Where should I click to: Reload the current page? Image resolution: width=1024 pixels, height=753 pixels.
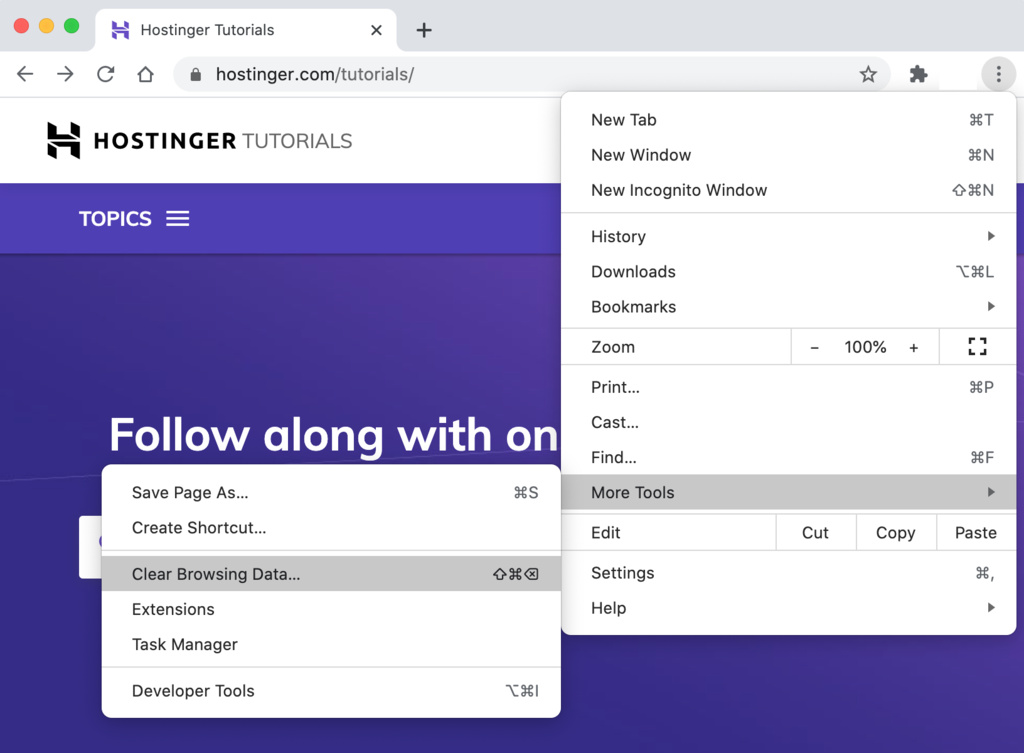(105, 73)
